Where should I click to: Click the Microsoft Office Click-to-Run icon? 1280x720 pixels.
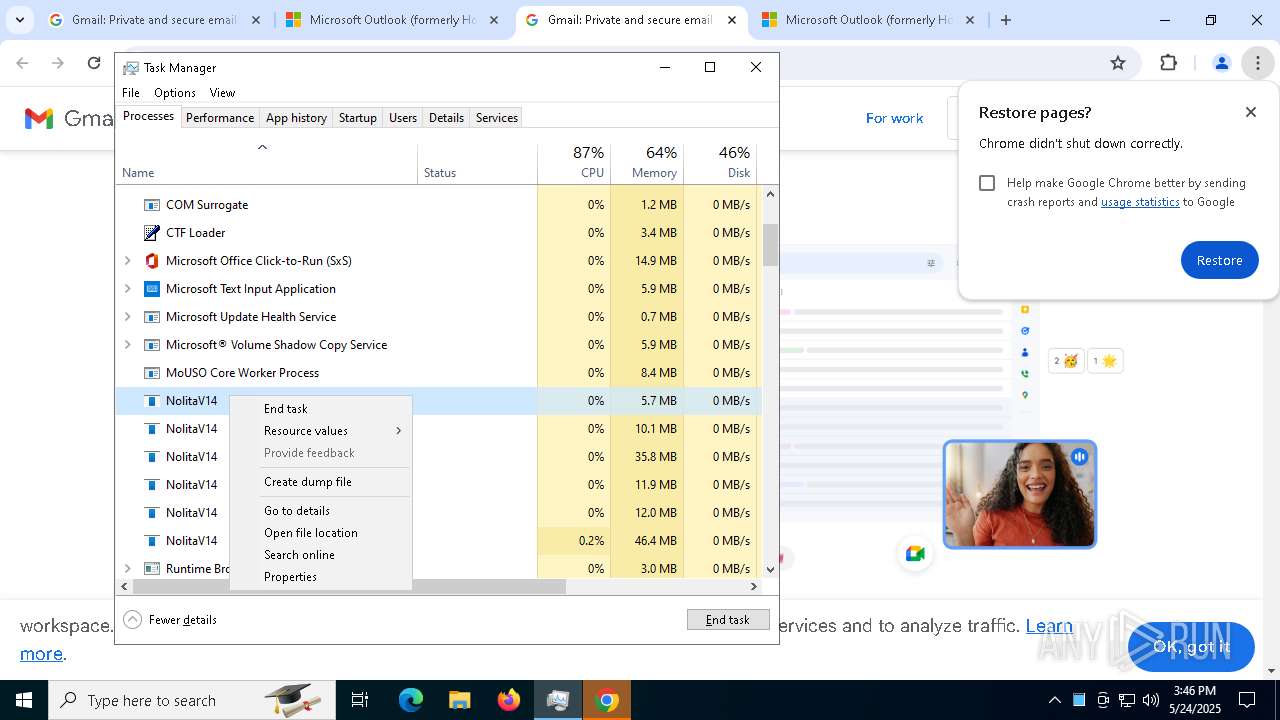(x=152, y=261)
